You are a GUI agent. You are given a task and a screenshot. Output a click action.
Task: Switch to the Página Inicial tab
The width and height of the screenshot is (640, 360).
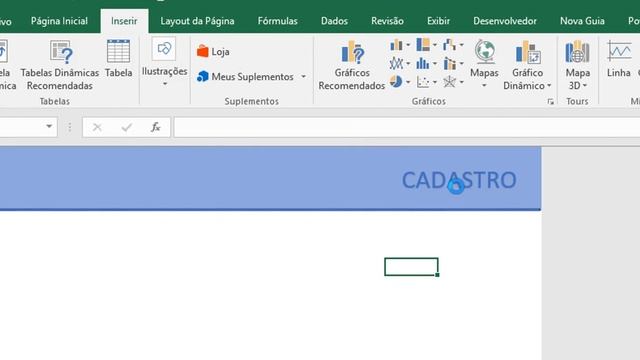[x=59, y=21]
